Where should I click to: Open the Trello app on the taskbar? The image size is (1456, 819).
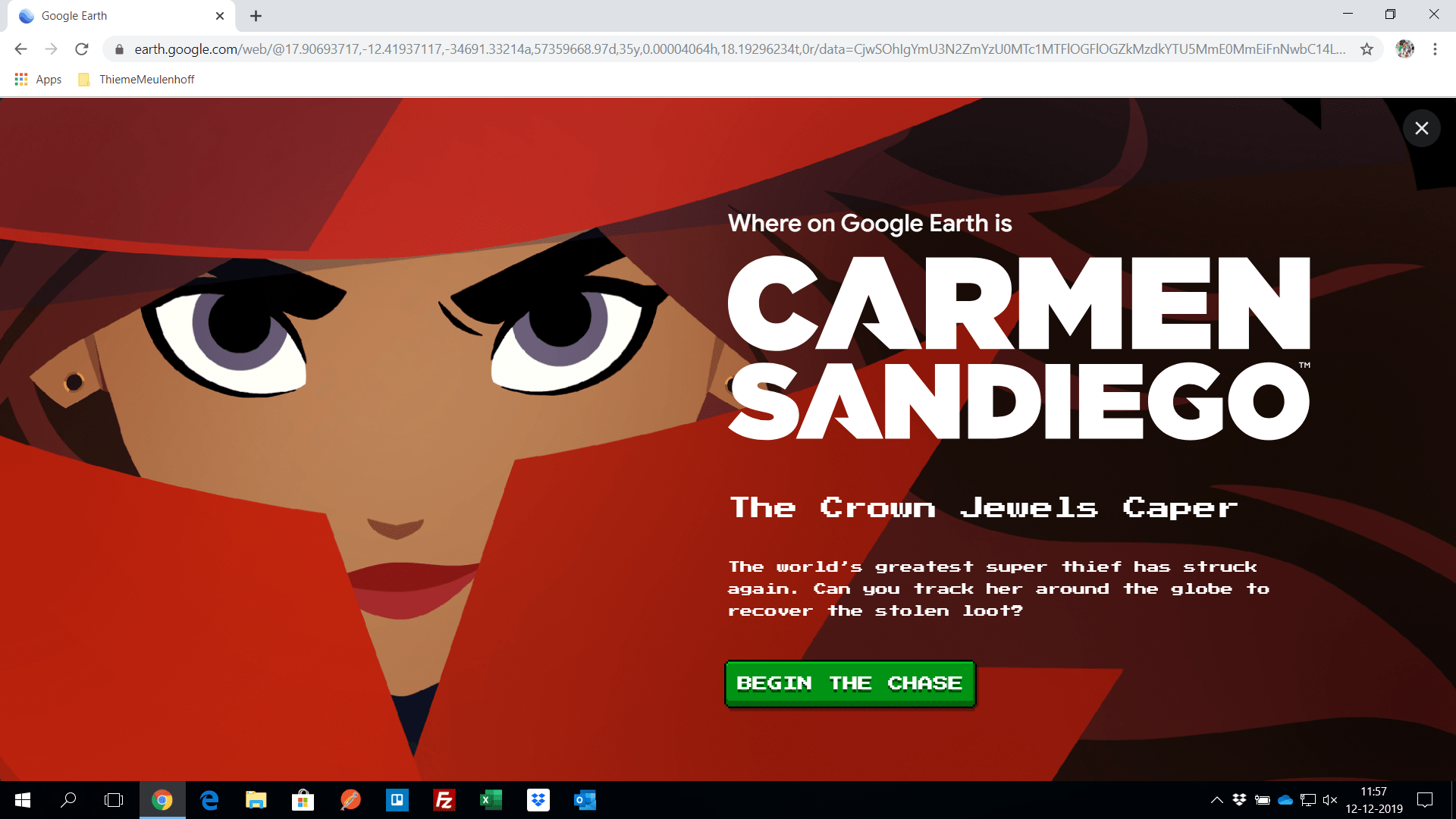coord(397,800)
